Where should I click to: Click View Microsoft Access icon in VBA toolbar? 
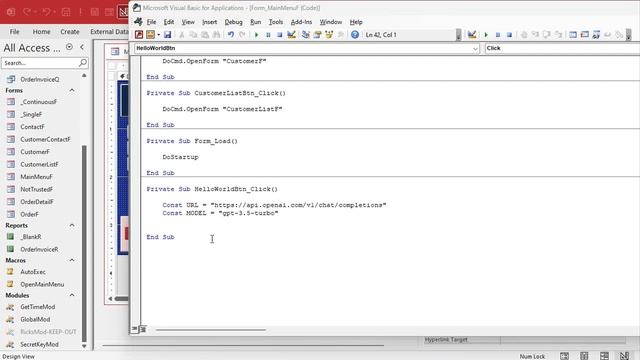click(x=139, y=35)
